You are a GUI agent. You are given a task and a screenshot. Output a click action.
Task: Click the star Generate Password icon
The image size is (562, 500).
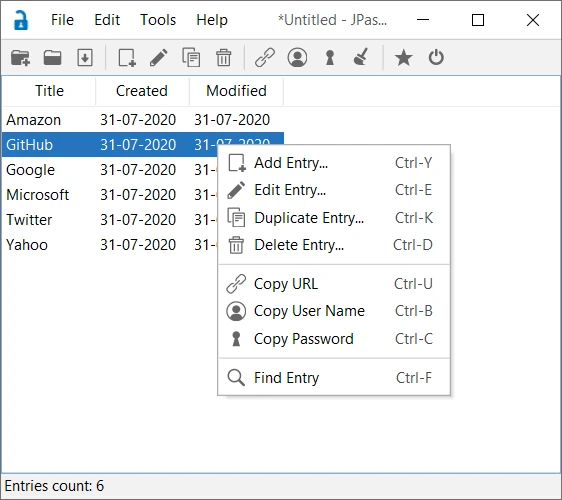(x=404, y=57)
